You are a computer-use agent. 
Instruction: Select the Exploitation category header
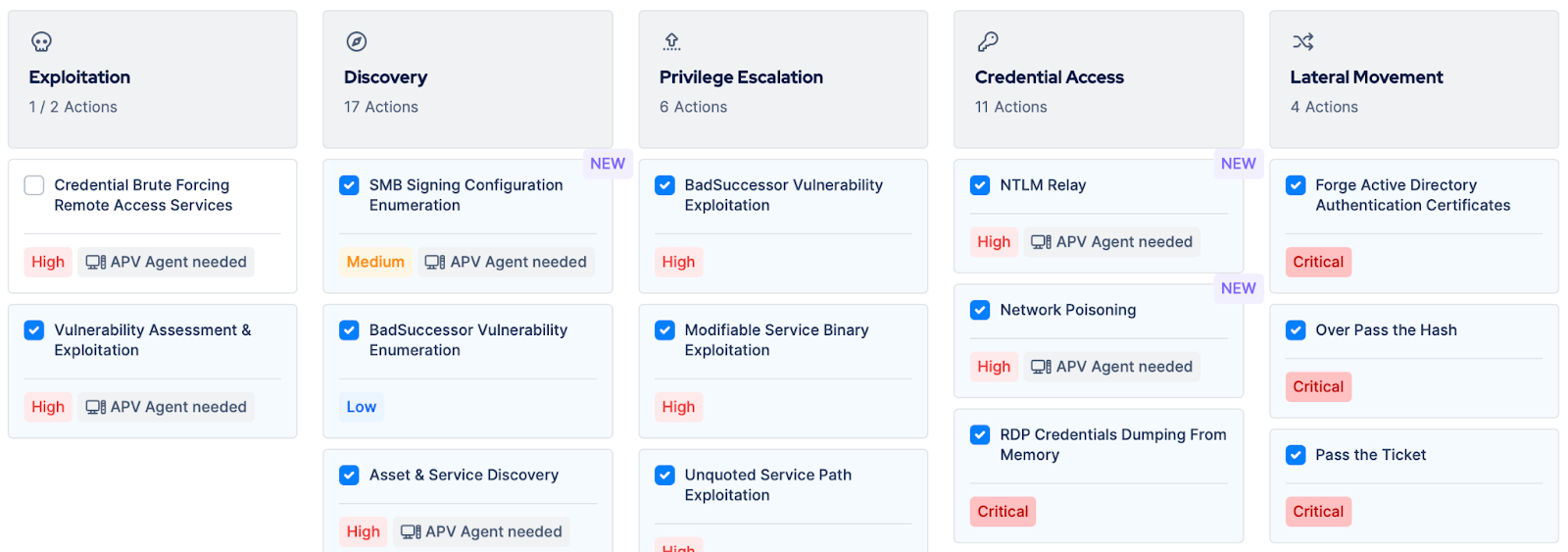coord(79,77)
